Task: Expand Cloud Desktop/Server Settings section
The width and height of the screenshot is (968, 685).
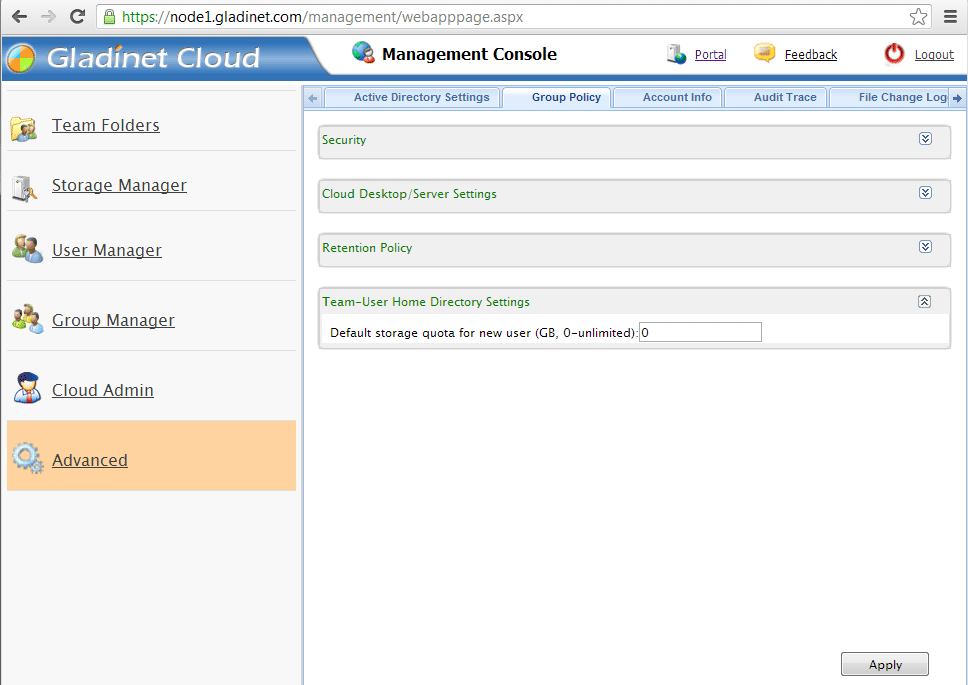Action: (x=925, y=193)
